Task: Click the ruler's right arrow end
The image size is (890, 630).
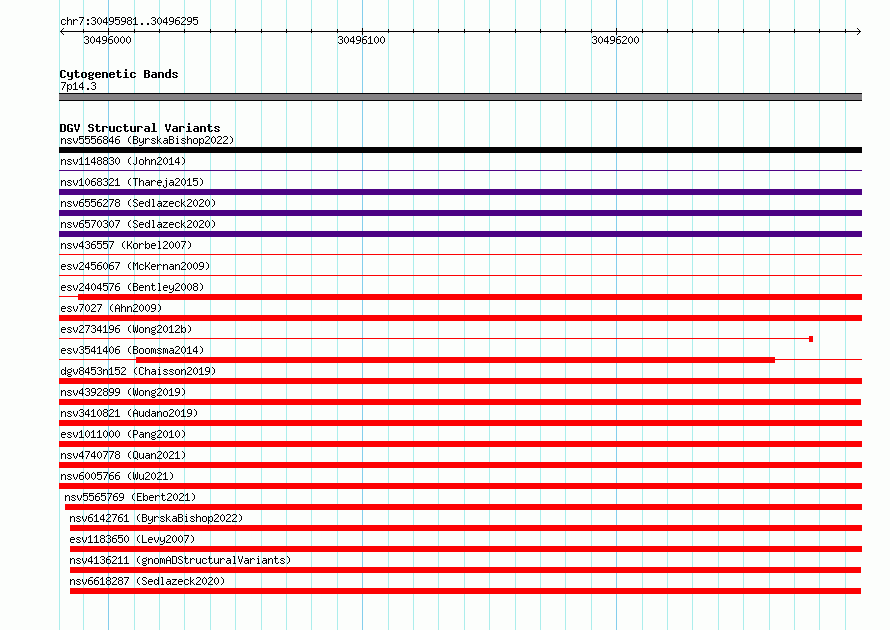Action: (x=858, y=31)
